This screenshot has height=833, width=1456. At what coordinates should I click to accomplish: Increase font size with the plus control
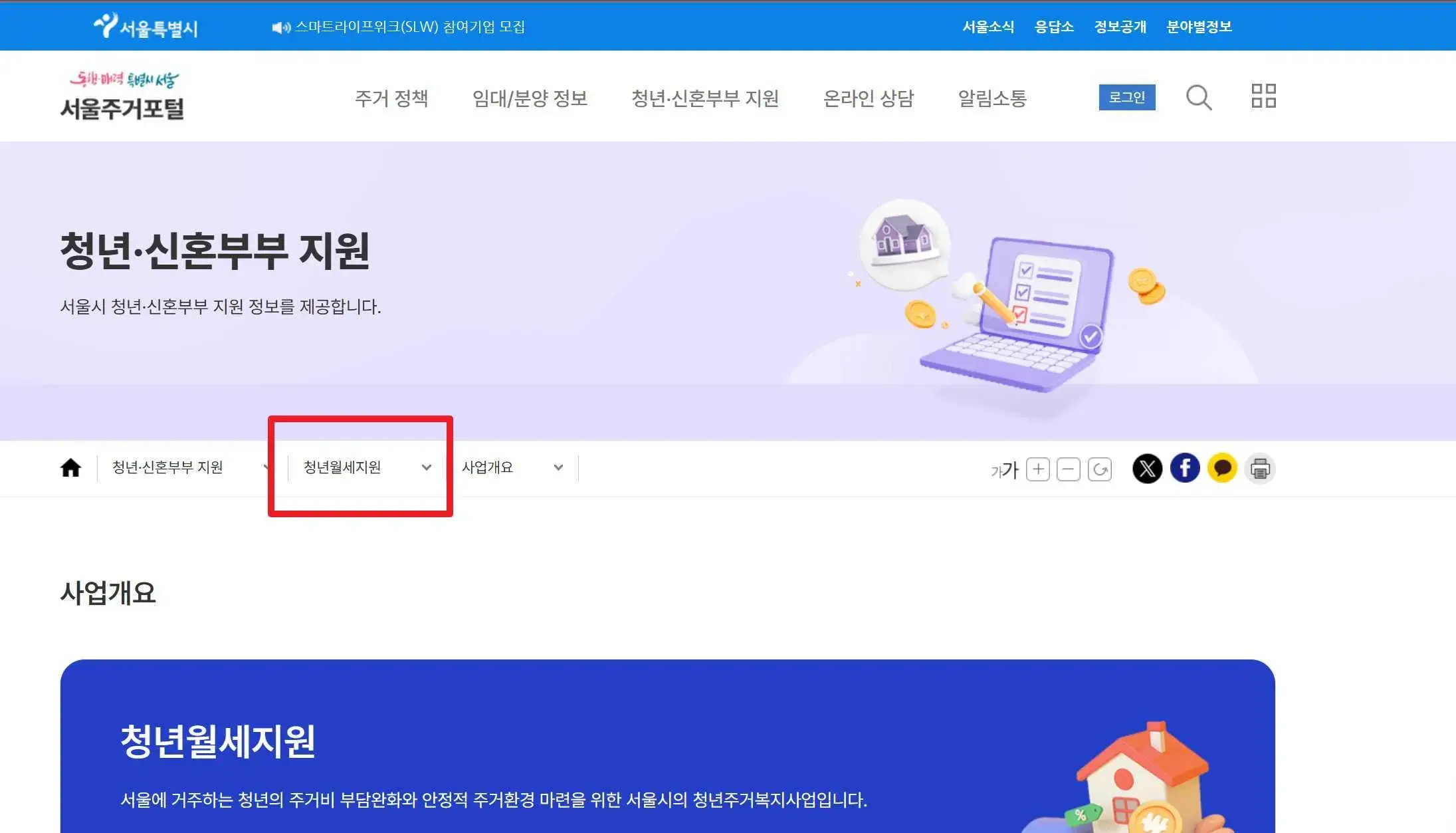1037,469
